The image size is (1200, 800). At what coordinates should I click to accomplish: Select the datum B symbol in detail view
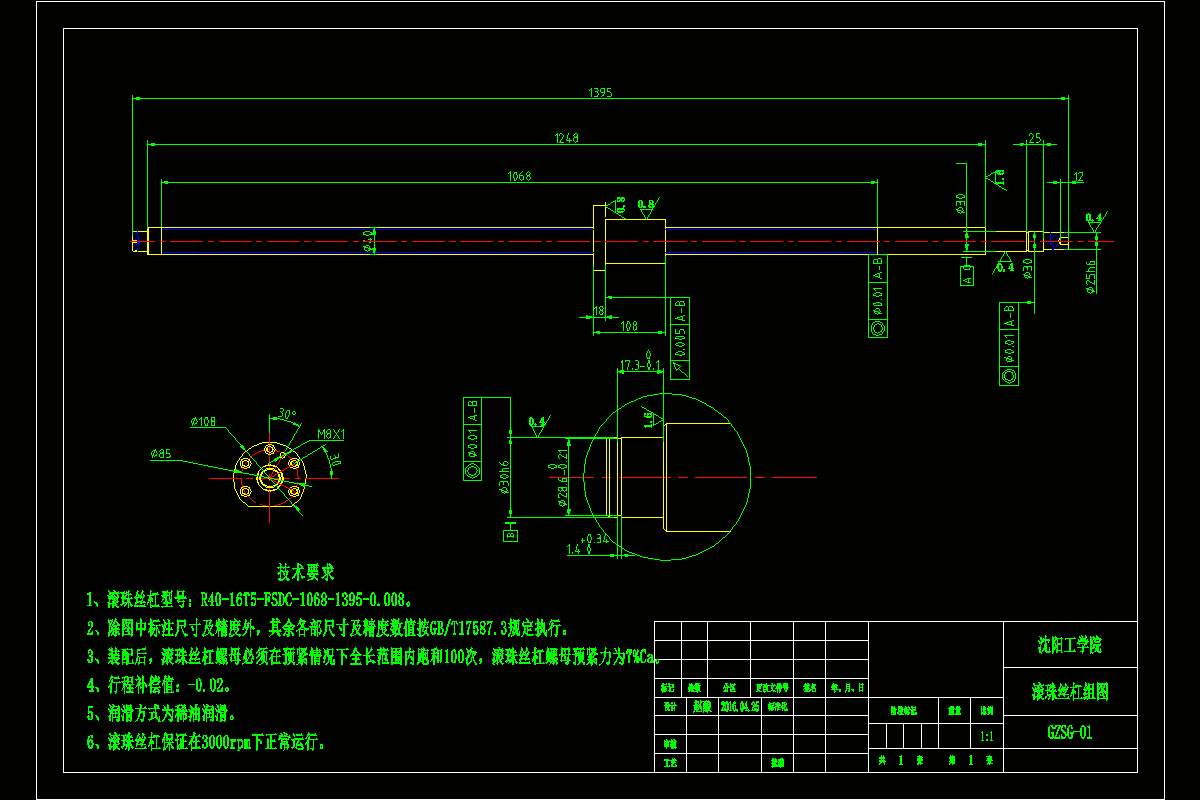click(509, 531)
